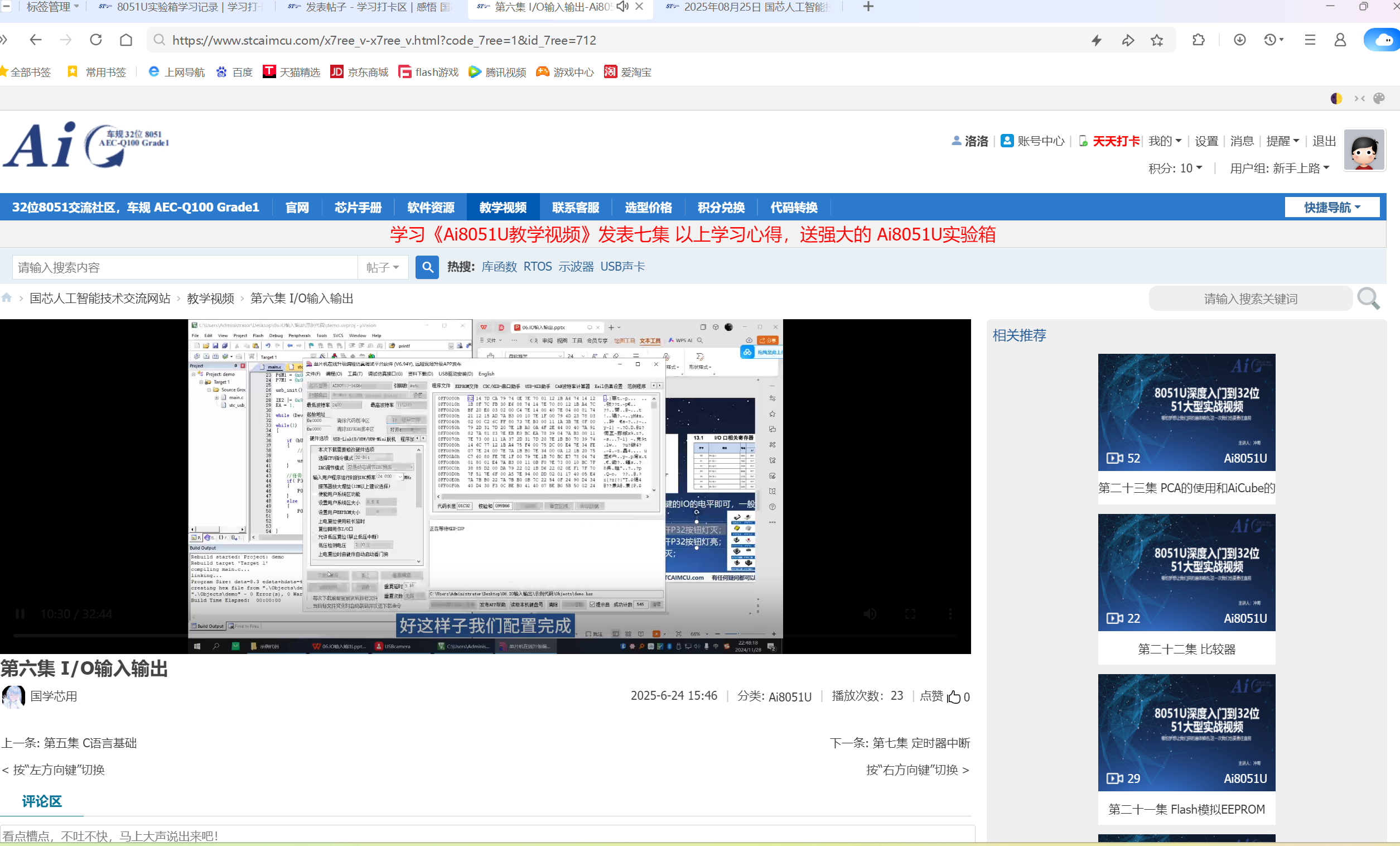Expand the 快捷导航 dropdown
Screen dimensions: 1400x846
tap(1332, 208)
